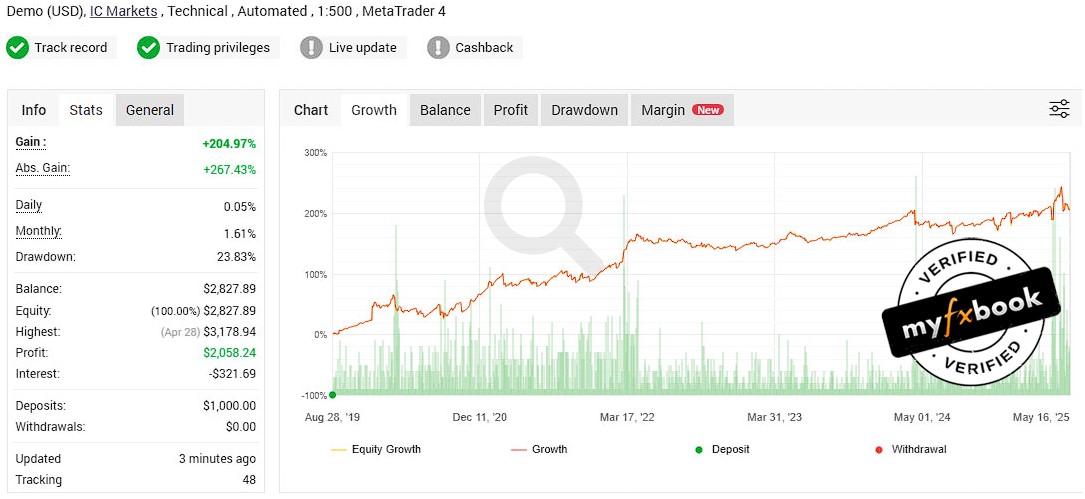1085x499 pixels.
Task: Click the green Track record checkmark icon
Action: click(17, 47)
